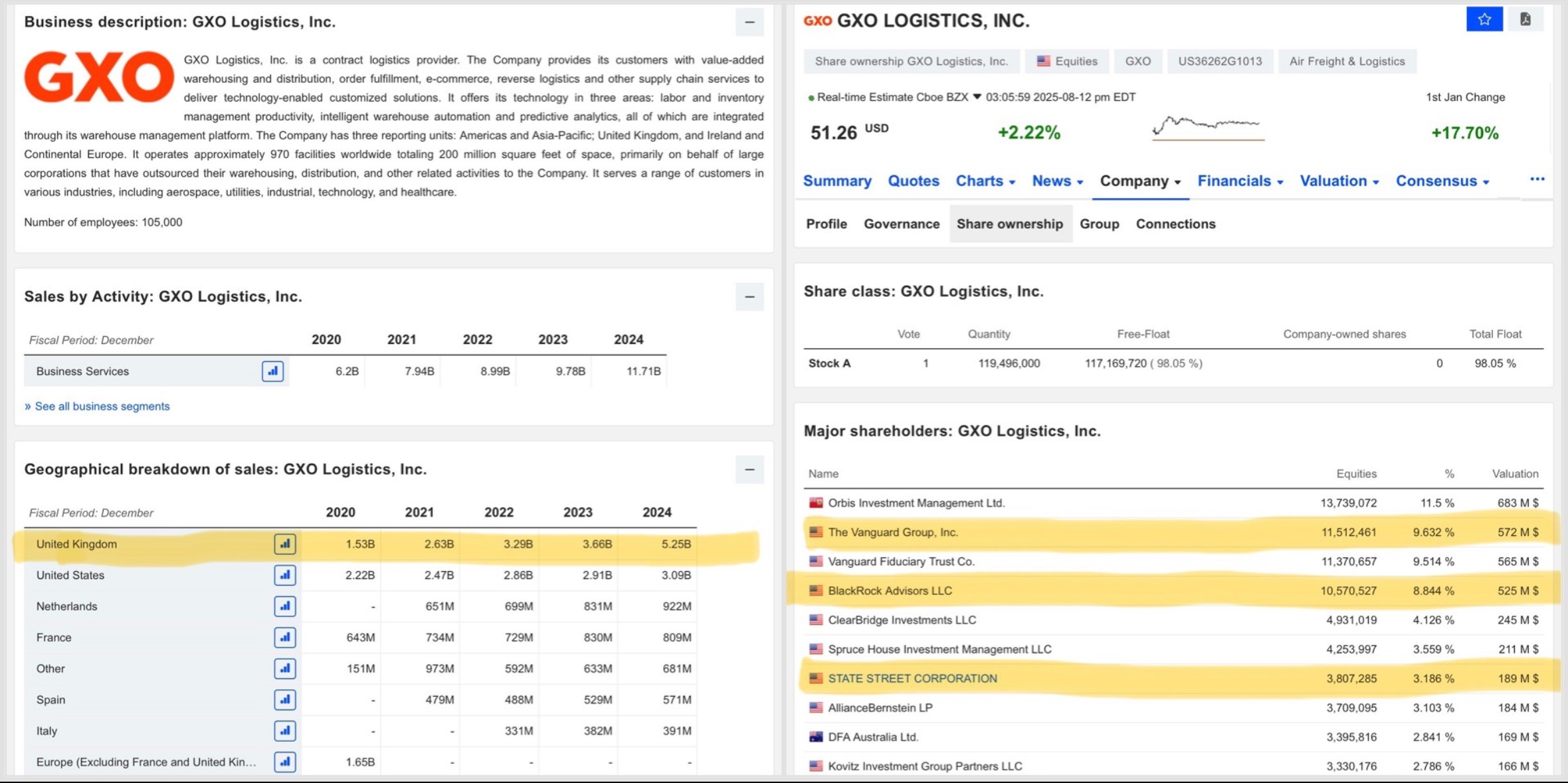
Task: Select the Share ownership sub-tab
Action: coord(1010,224)
